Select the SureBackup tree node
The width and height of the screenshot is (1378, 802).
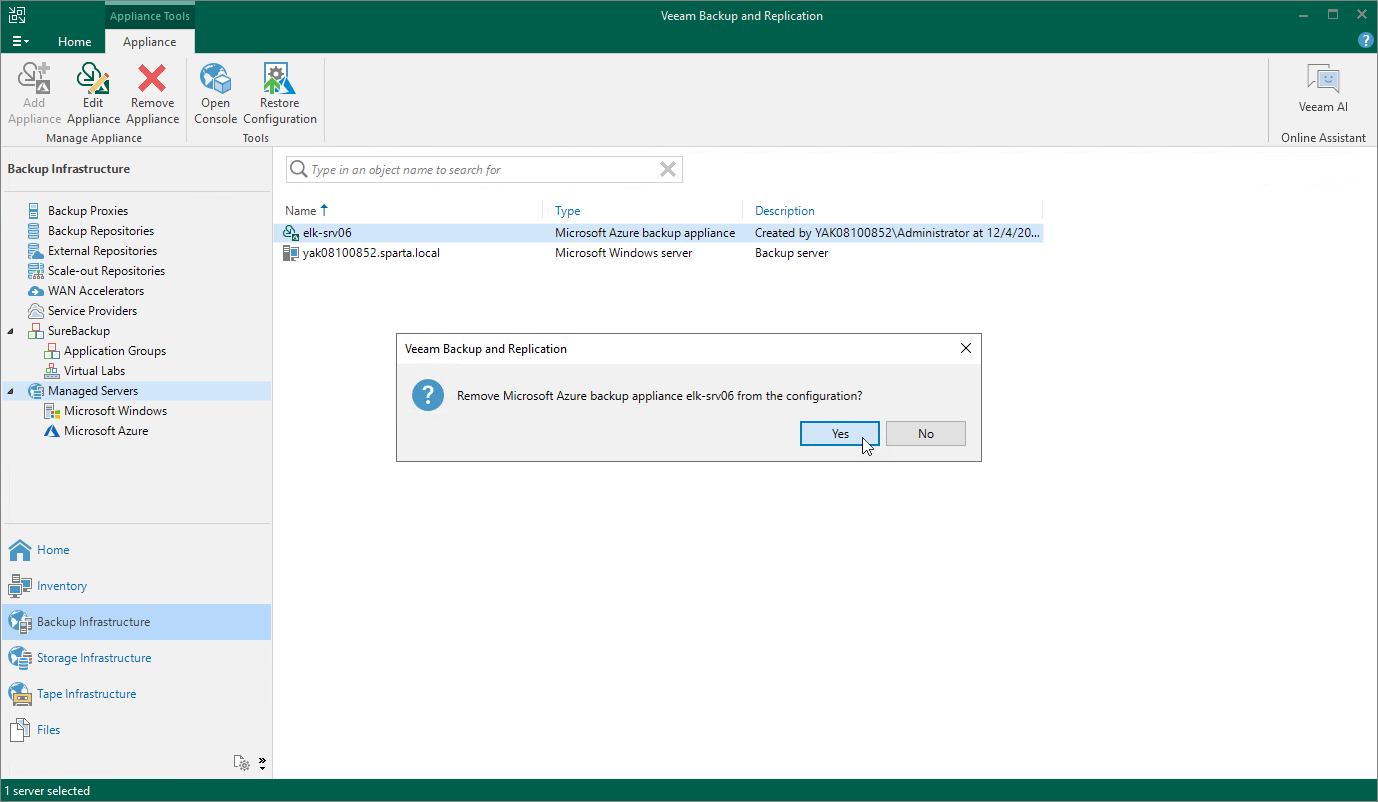click(79, 331)
